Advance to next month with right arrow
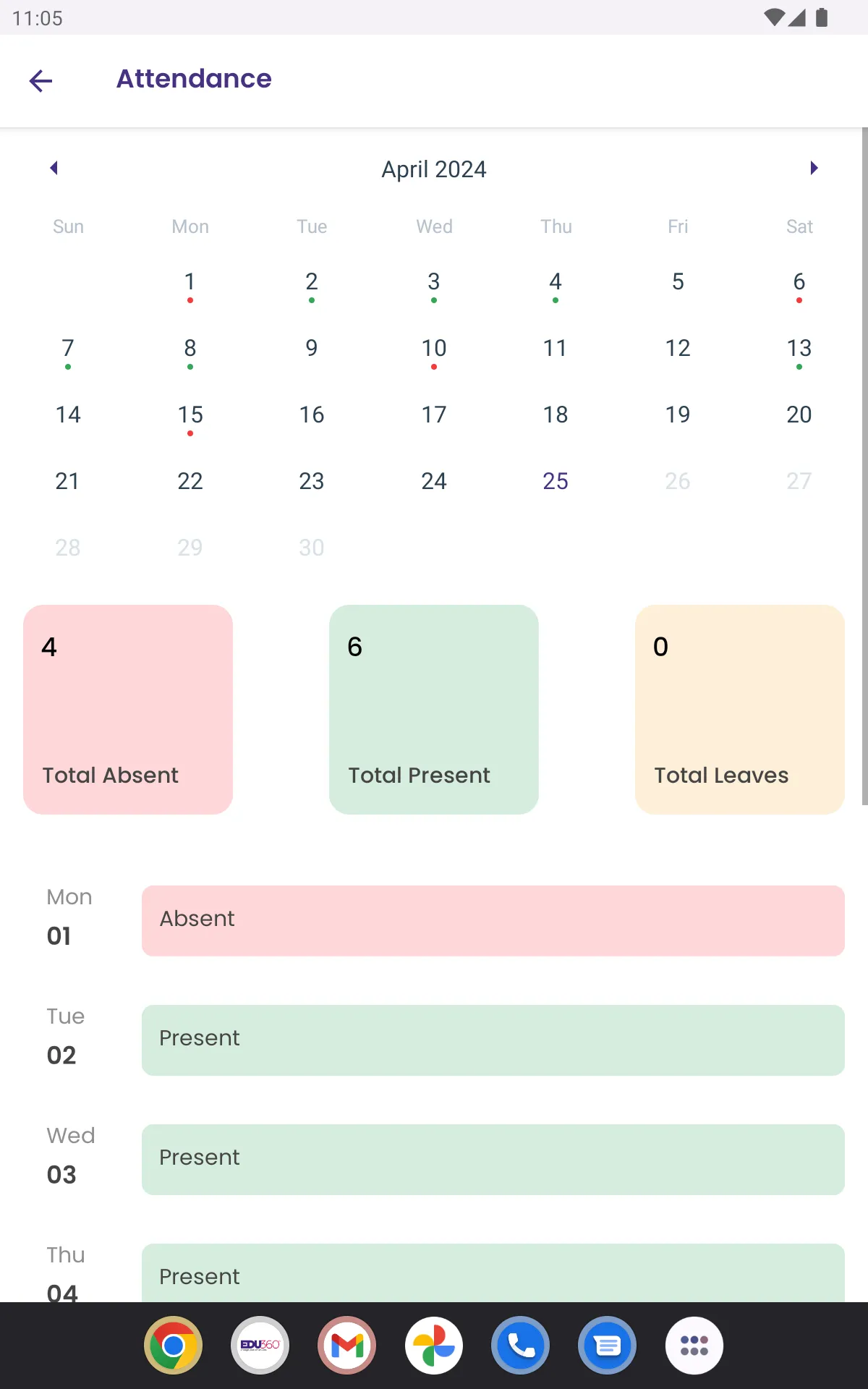This screenshot has height=1389, width=868. 814,168
